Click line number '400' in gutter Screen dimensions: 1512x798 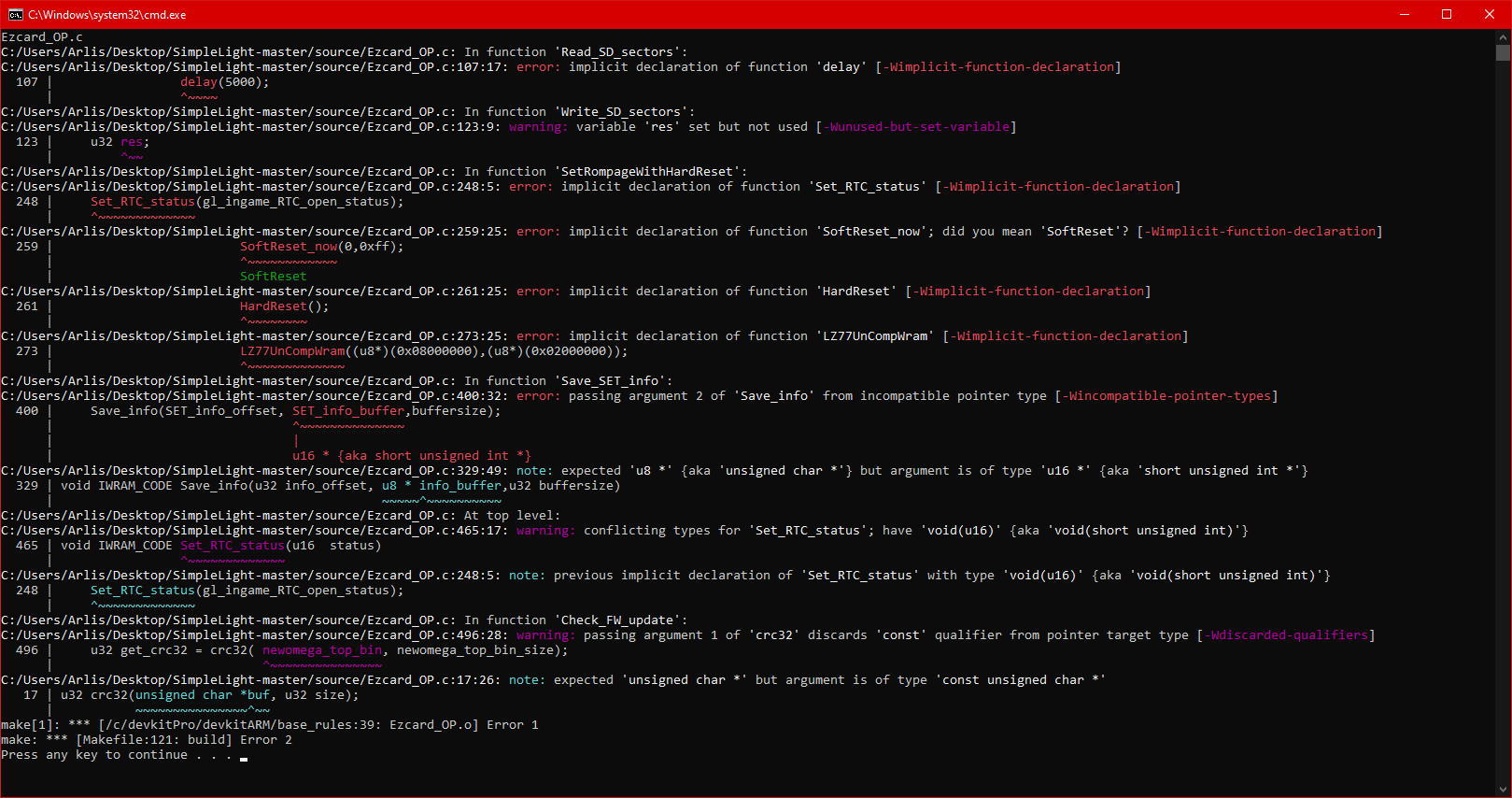click(x=27, y=411)
